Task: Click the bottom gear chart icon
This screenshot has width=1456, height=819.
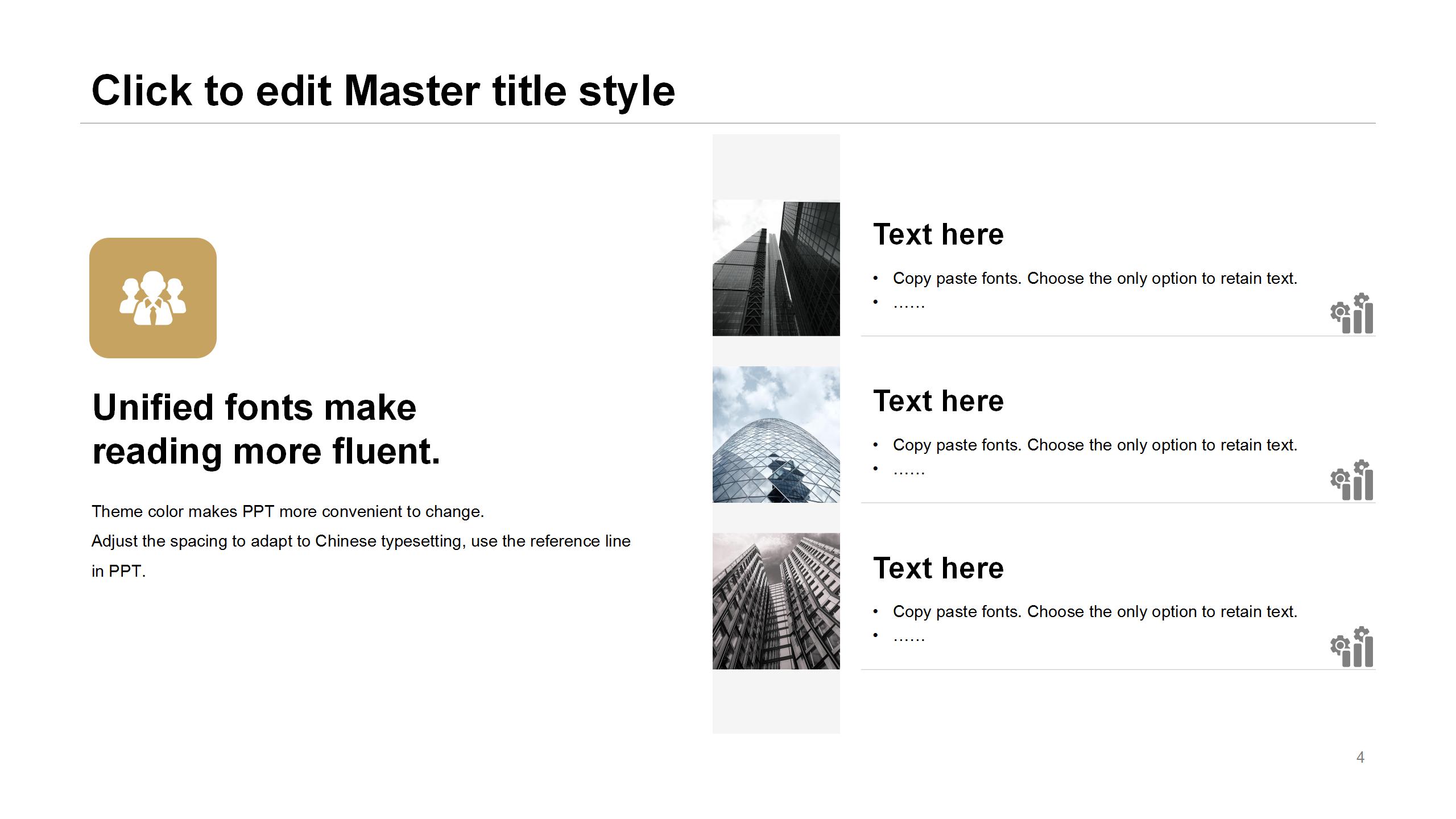Action: (1352, 647)
